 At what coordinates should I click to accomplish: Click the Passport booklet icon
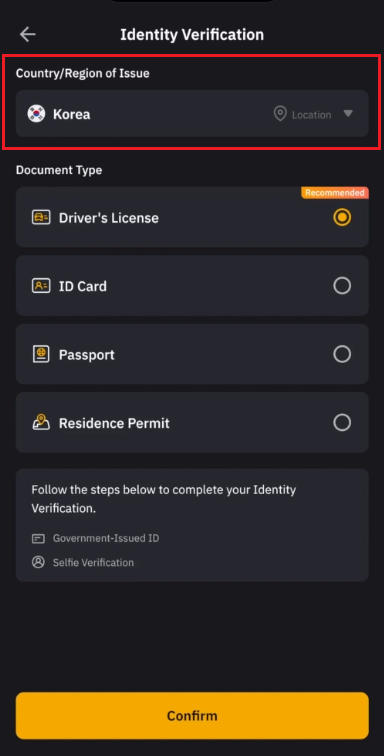[x=41, y=354]
